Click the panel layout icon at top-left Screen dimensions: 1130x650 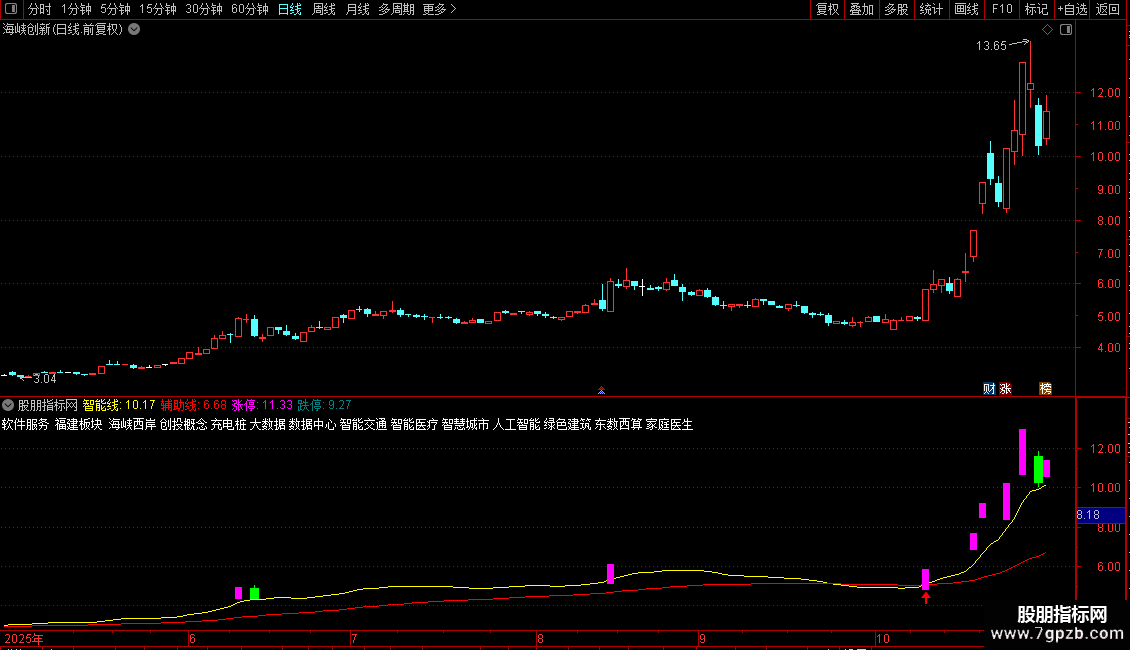pyautogui.click(x=11, y=9)
